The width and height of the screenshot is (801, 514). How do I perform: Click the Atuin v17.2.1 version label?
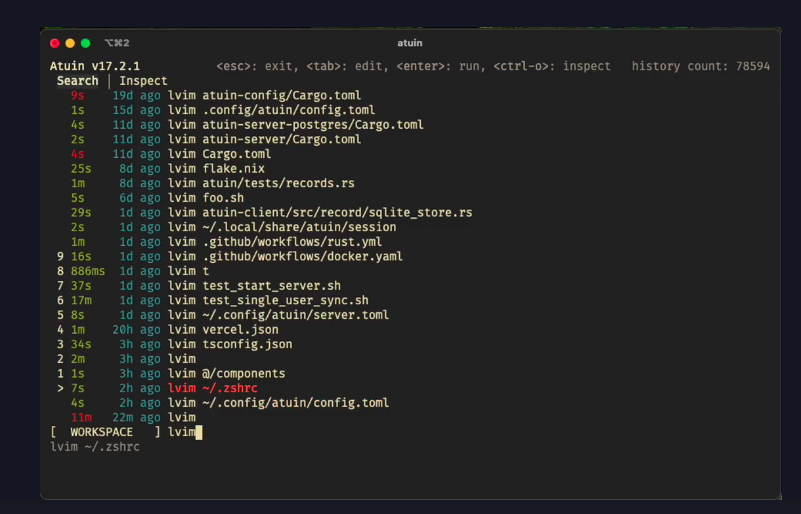[x=95, y=66]
